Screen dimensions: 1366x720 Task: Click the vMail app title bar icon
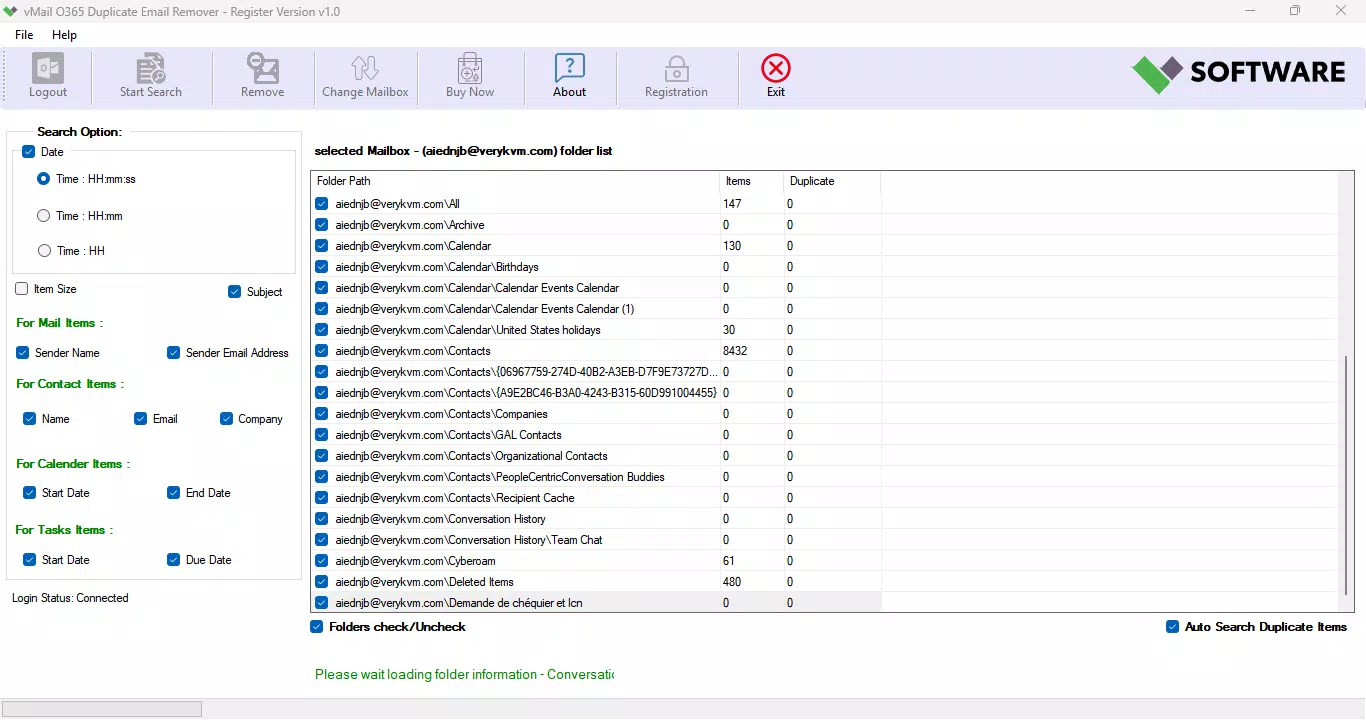point(12,11)
